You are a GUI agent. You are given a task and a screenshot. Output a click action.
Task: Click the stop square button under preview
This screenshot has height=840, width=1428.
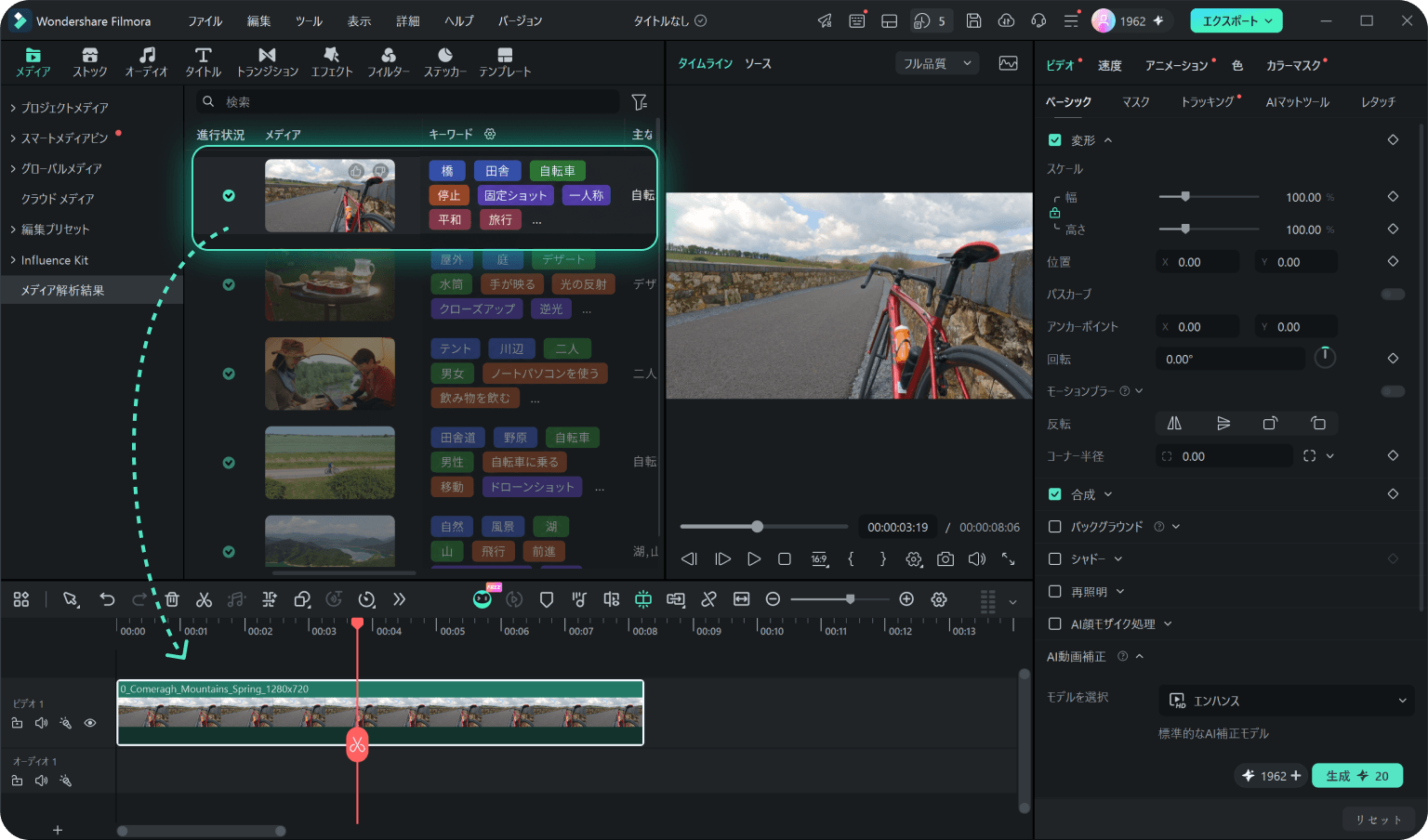(785, 558)
